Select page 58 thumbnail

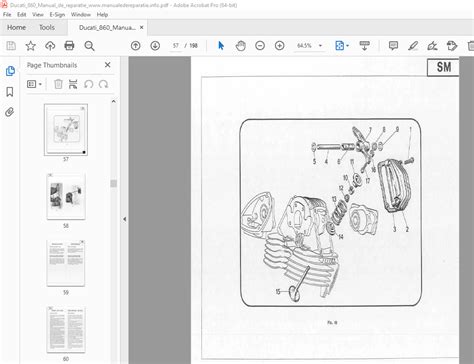pyautogui.click(x=66, y=196)
